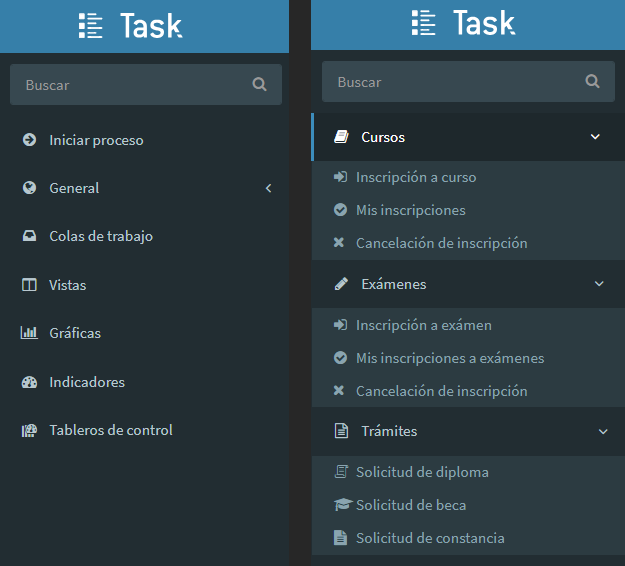Click the file icon beside Solicitud de constancia
This screenshot has height=566, width=625.
[340, 537]
